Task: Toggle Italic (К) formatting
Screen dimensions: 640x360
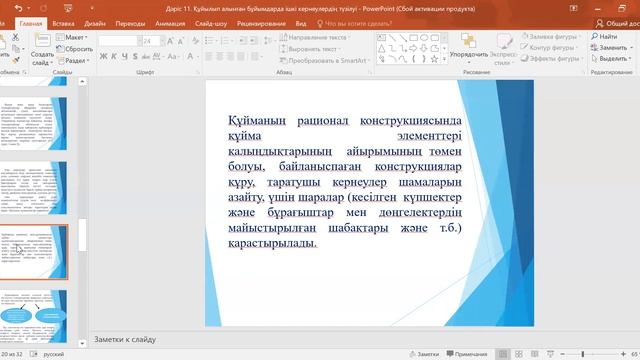Action: click(114, 56)
